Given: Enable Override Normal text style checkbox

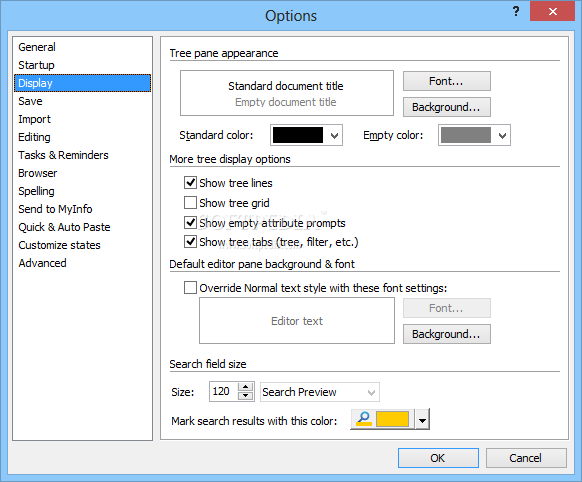Looking at the screenshot, I should pos(190,288).
